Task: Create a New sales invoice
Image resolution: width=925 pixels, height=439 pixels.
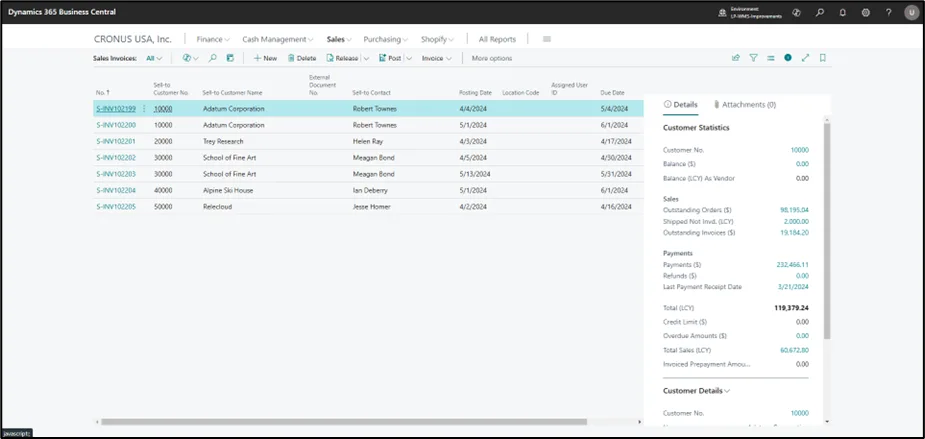Action: [265, 58]
